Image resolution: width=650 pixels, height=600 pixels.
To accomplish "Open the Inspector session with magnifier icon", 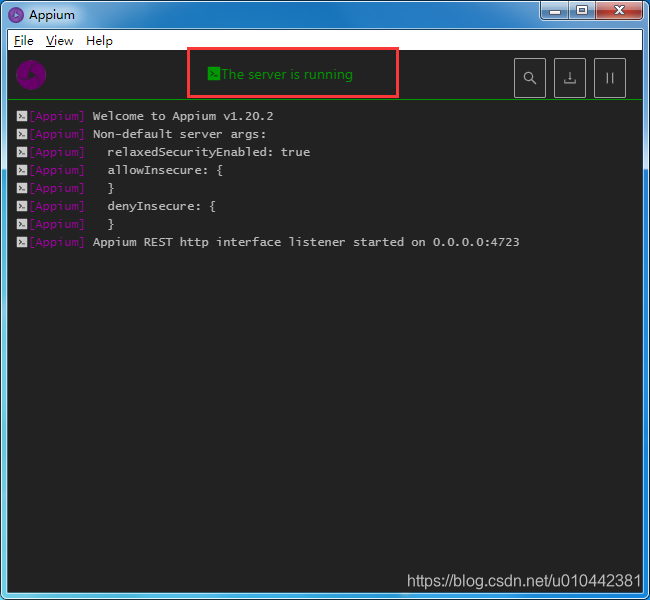I will pyautogui.click(x=529, y=78).
